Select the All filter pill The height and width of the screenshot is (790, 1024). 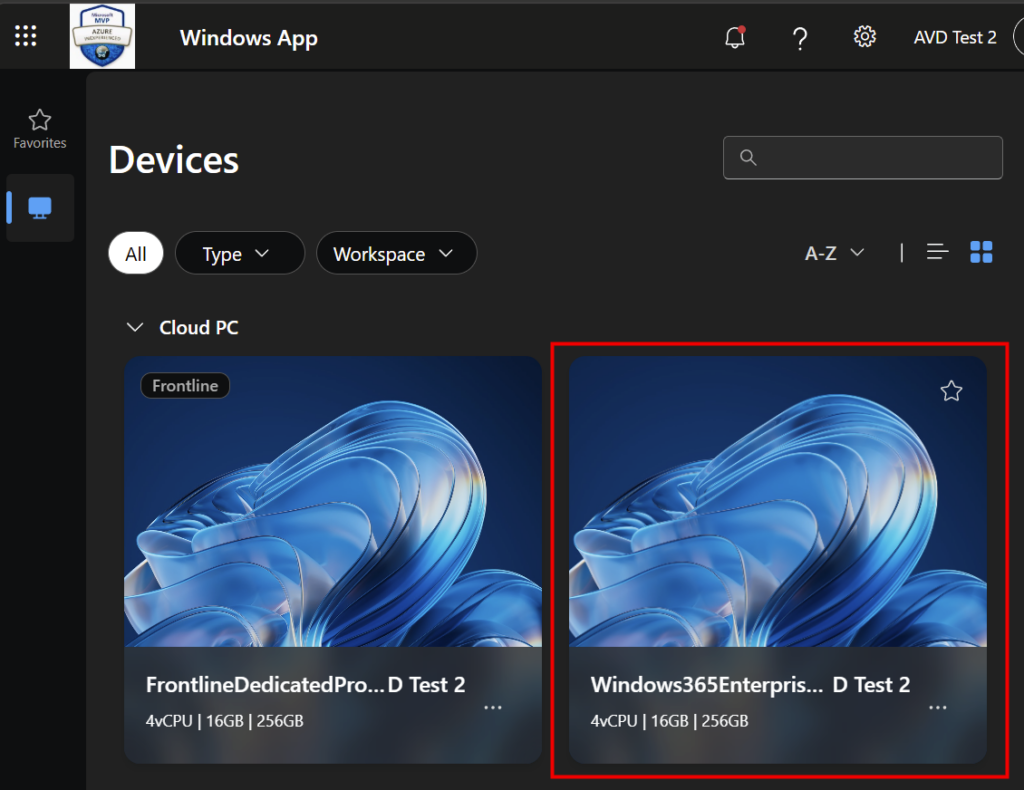point(136,254)
